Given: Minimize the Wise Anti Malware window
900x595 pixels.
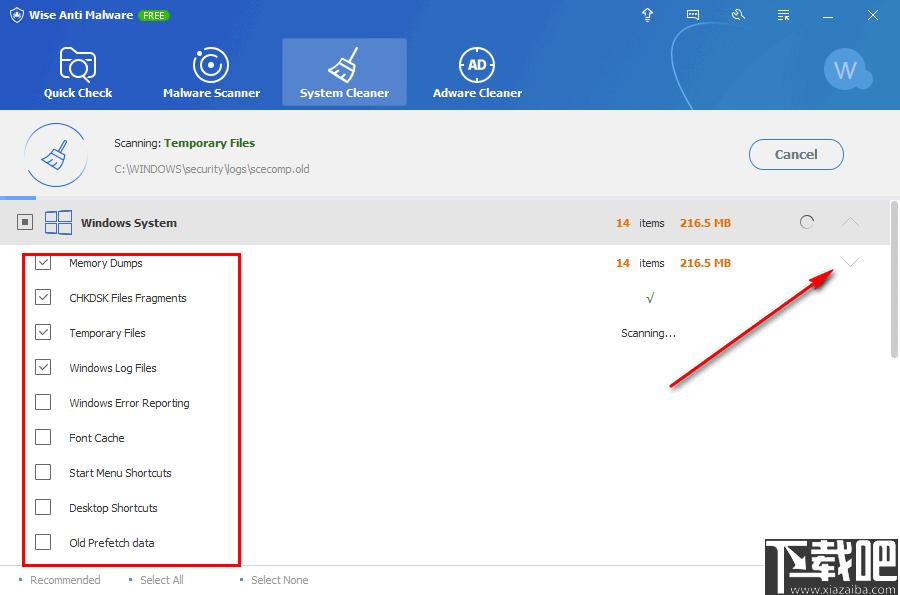Looking at the screenshot, I should coord(828,16).
